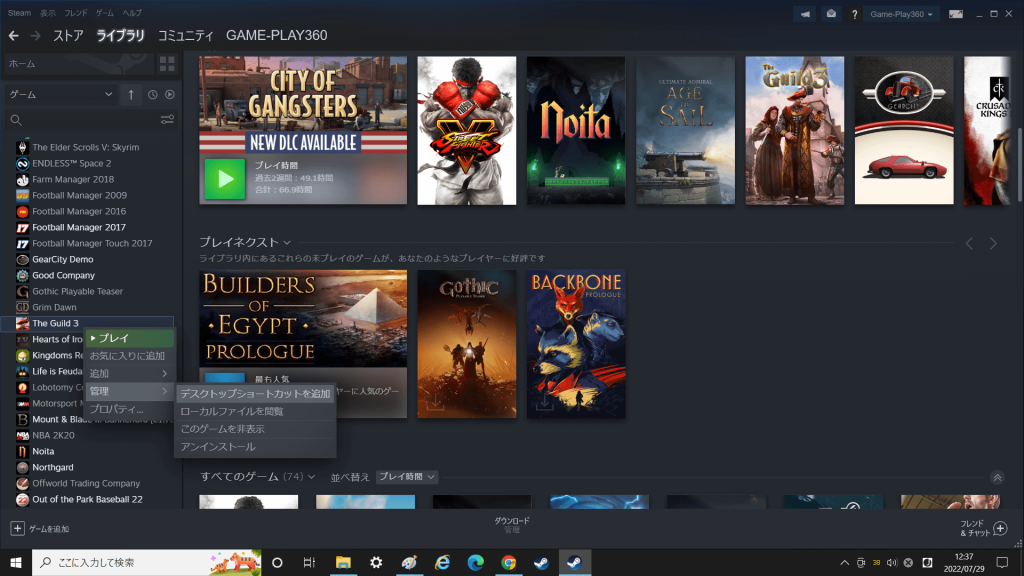1024x576 pixels.
Task: Click the ホーム button
Action: coord(79,63)
